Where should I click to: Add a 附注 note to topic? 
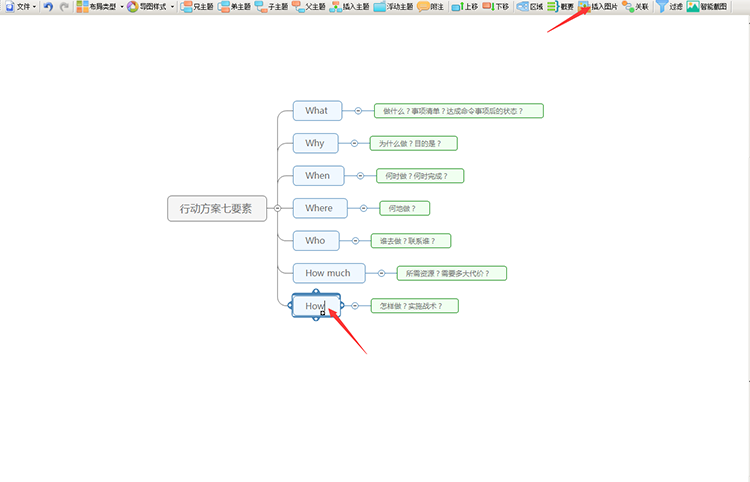click(431, 6)
